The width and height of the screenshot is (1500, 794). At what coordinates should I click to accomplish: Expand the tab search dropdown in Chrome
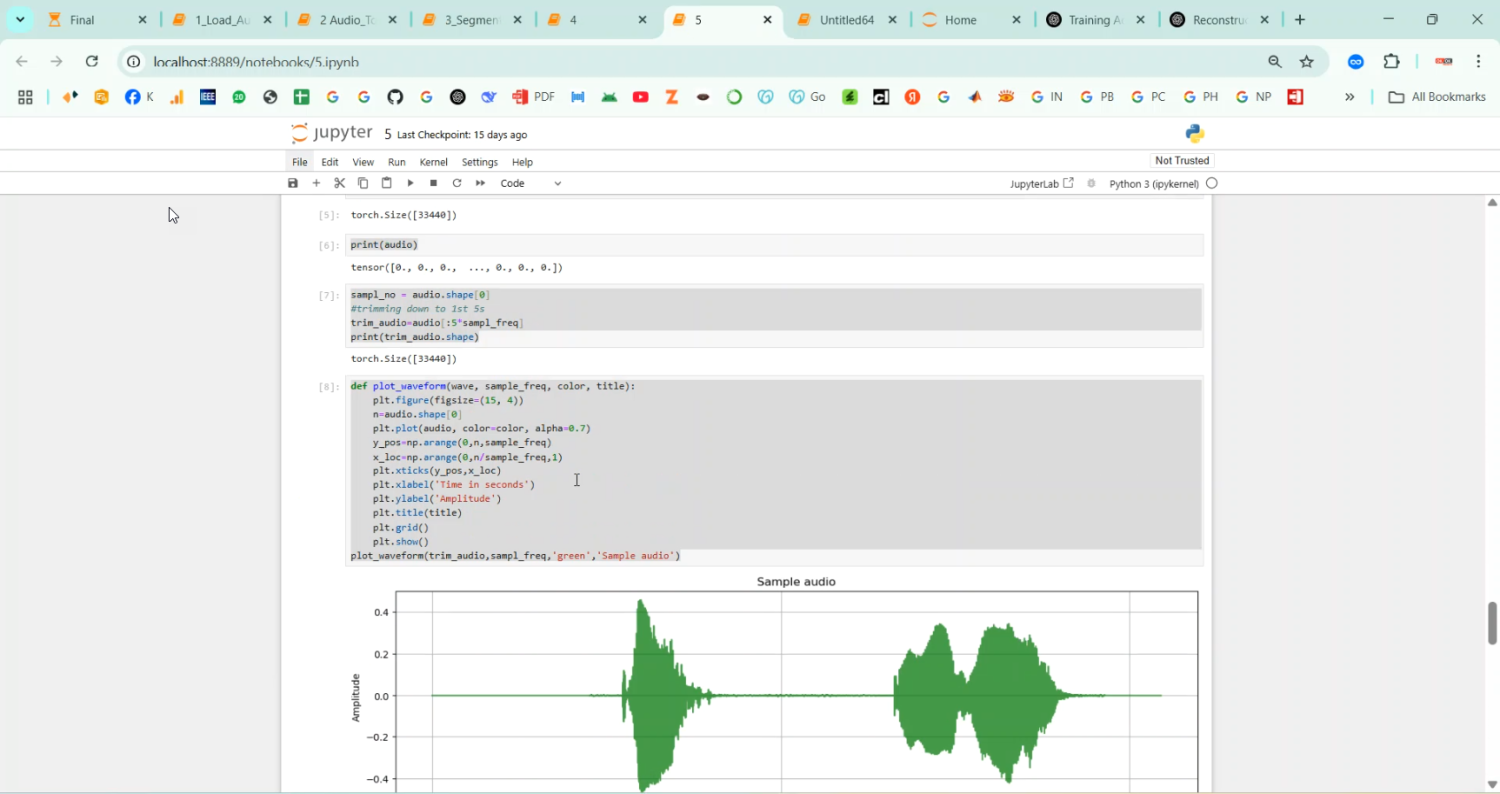[x=20, y=20]
